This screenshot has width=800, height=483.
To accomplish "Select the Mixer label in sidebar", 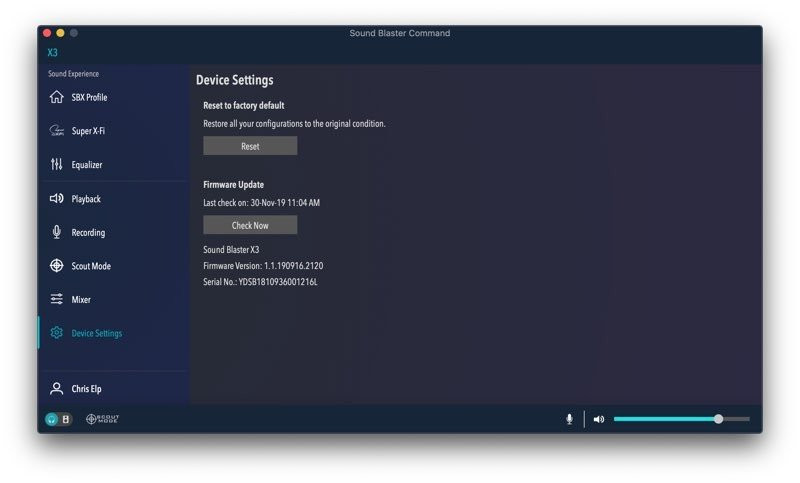I will 81,300.
